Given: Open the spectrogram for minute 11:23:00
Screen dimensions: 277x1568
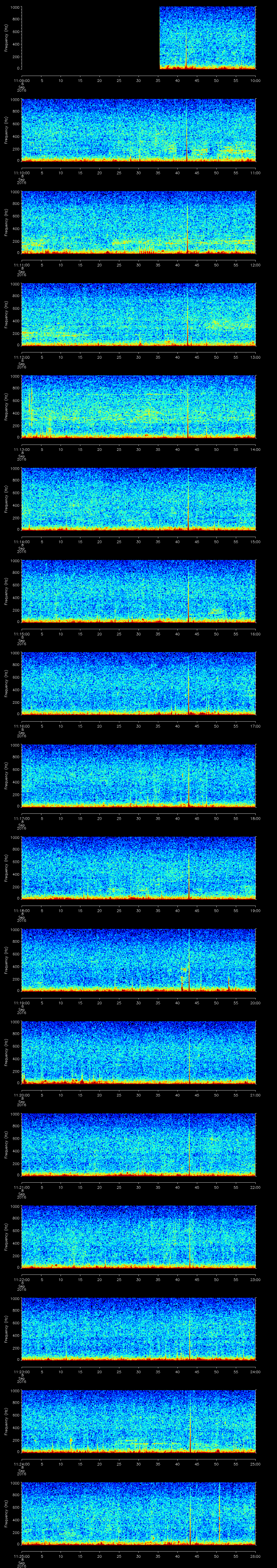Looking at the screenshot, I should (139, 1329).
